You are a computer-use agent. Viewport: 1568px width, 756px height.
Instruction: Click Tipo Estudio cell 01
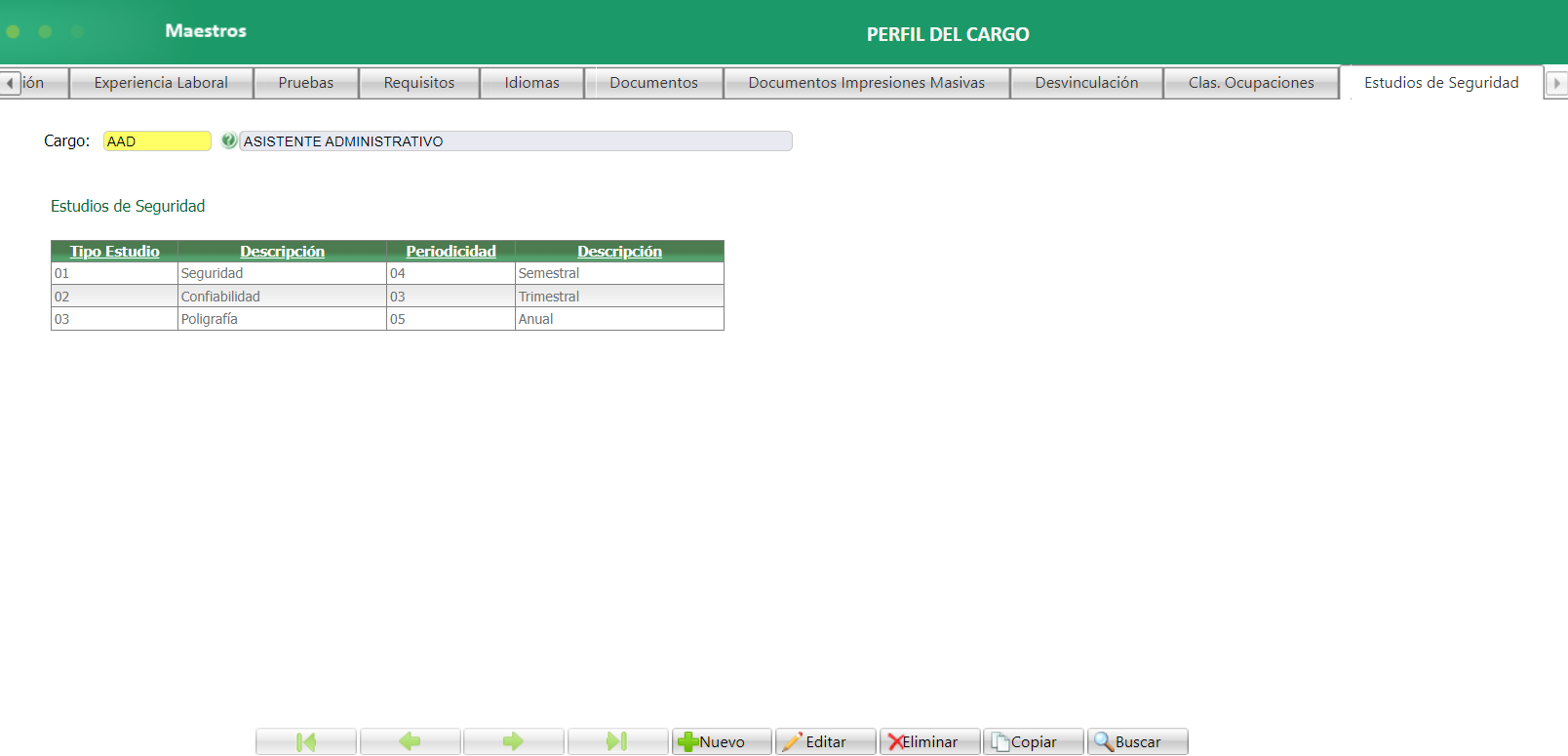pyautogui.click(x=114, y=273)
